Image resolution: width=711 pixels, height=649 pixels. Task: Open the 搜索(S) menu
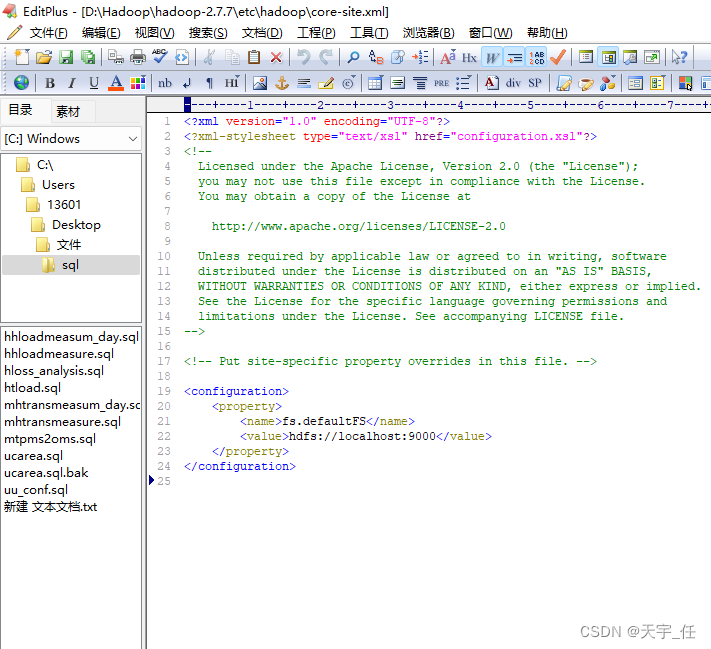(208, 33)
